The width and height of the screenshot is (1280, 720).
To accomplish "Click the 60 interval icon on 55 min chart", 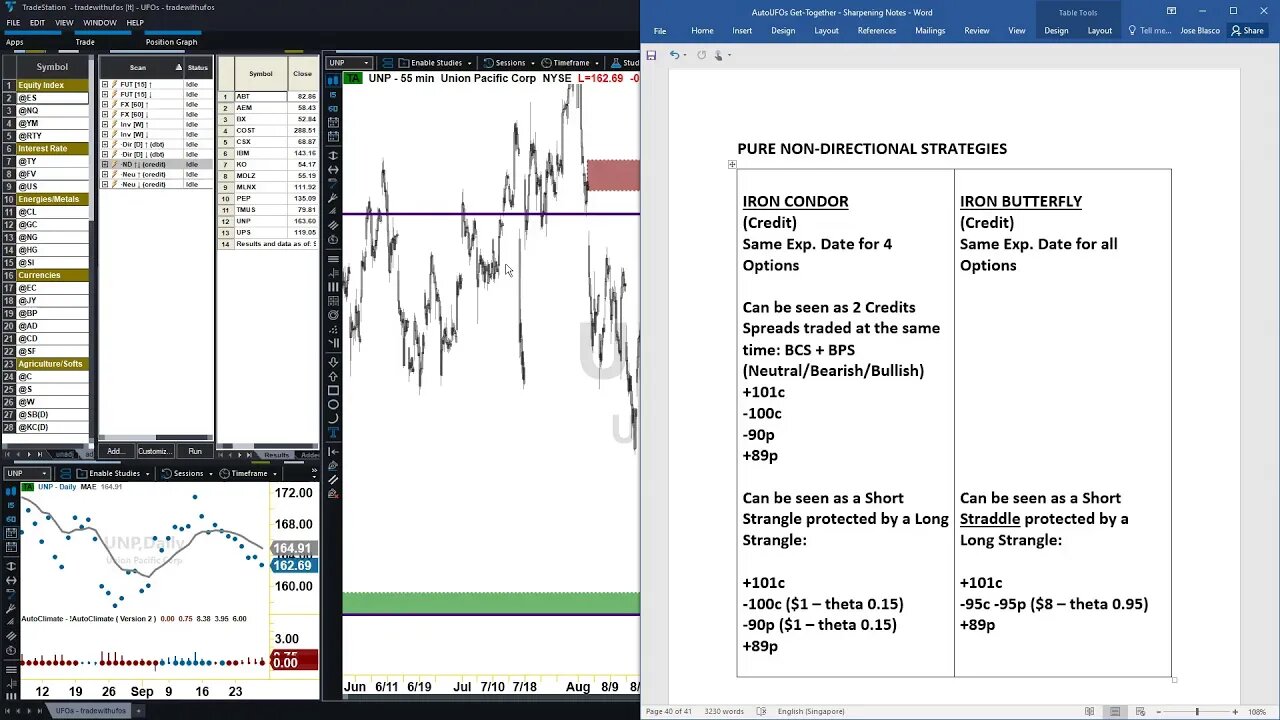I will (x=333, y=109).
